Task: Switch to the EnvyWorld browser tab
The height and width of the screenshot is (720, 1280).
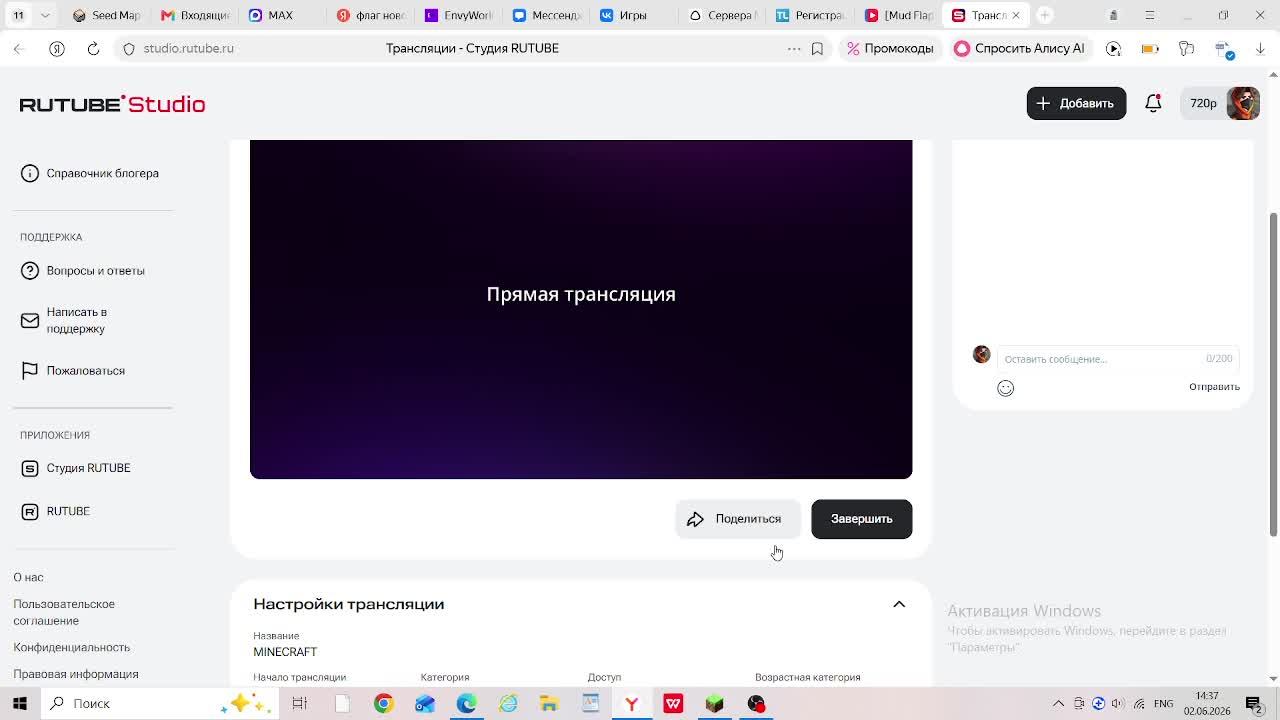Action: (x=458, y=15)
